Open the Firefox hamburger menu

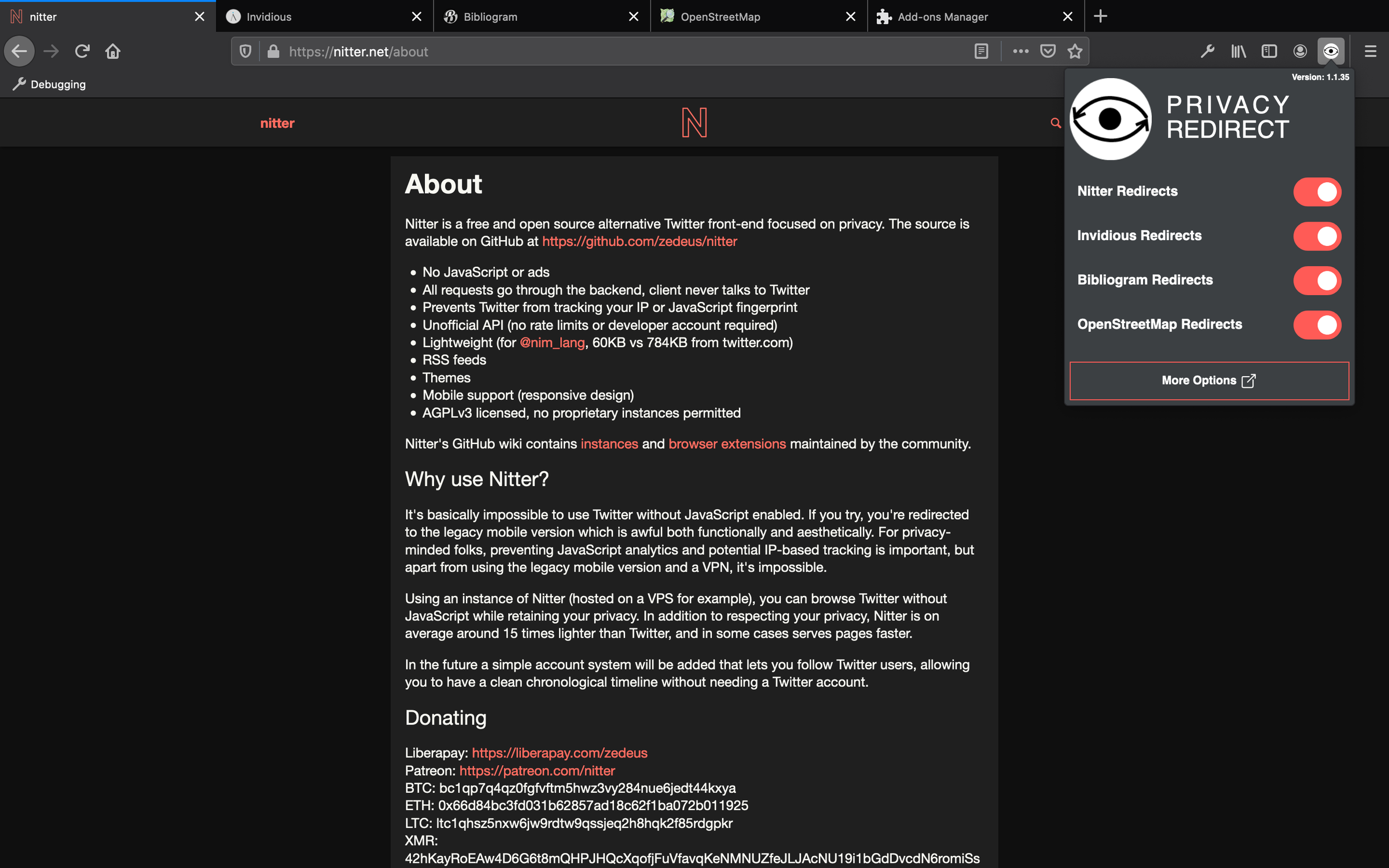(1370, 52)
